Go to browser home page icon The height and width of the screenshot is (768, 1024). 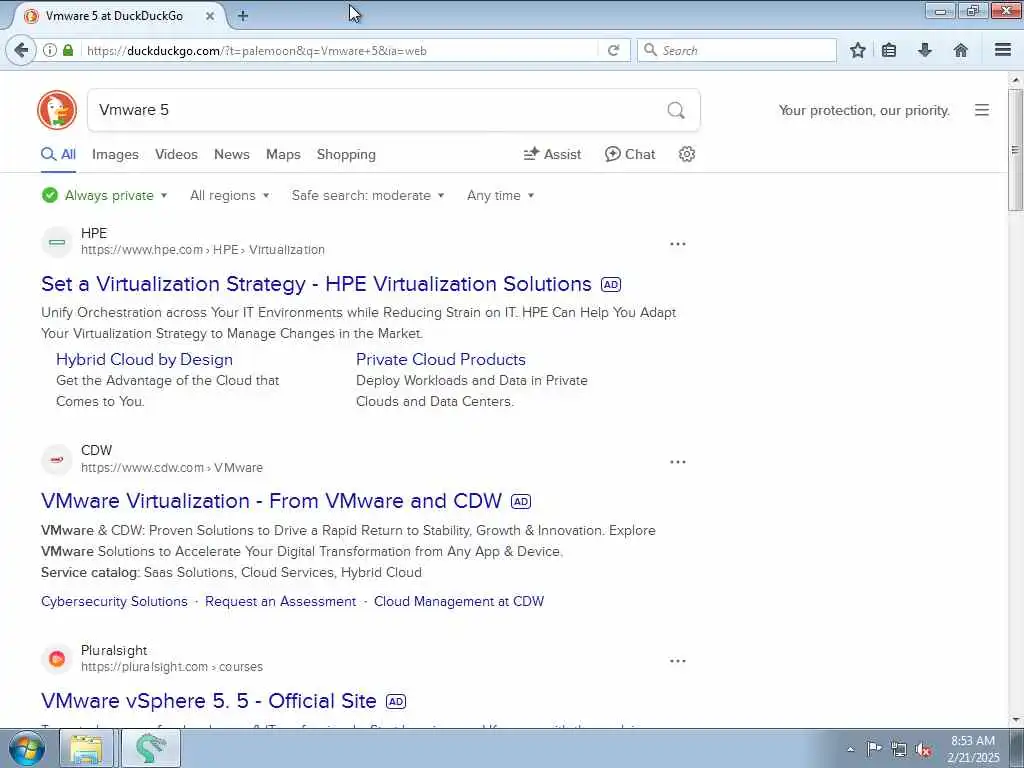(x=961, y=50)
